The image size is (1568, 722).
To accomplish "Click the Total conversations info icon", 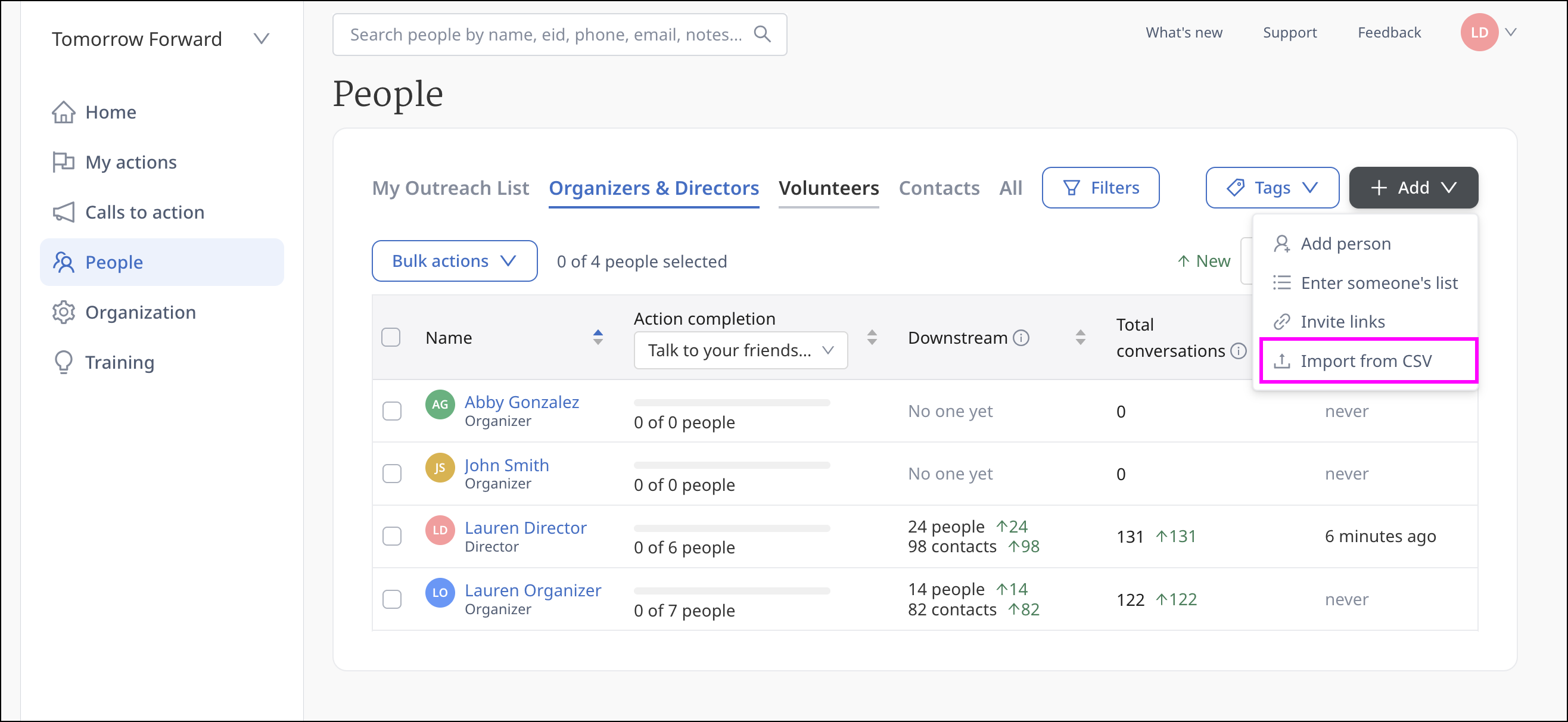I will (1237, 351).
